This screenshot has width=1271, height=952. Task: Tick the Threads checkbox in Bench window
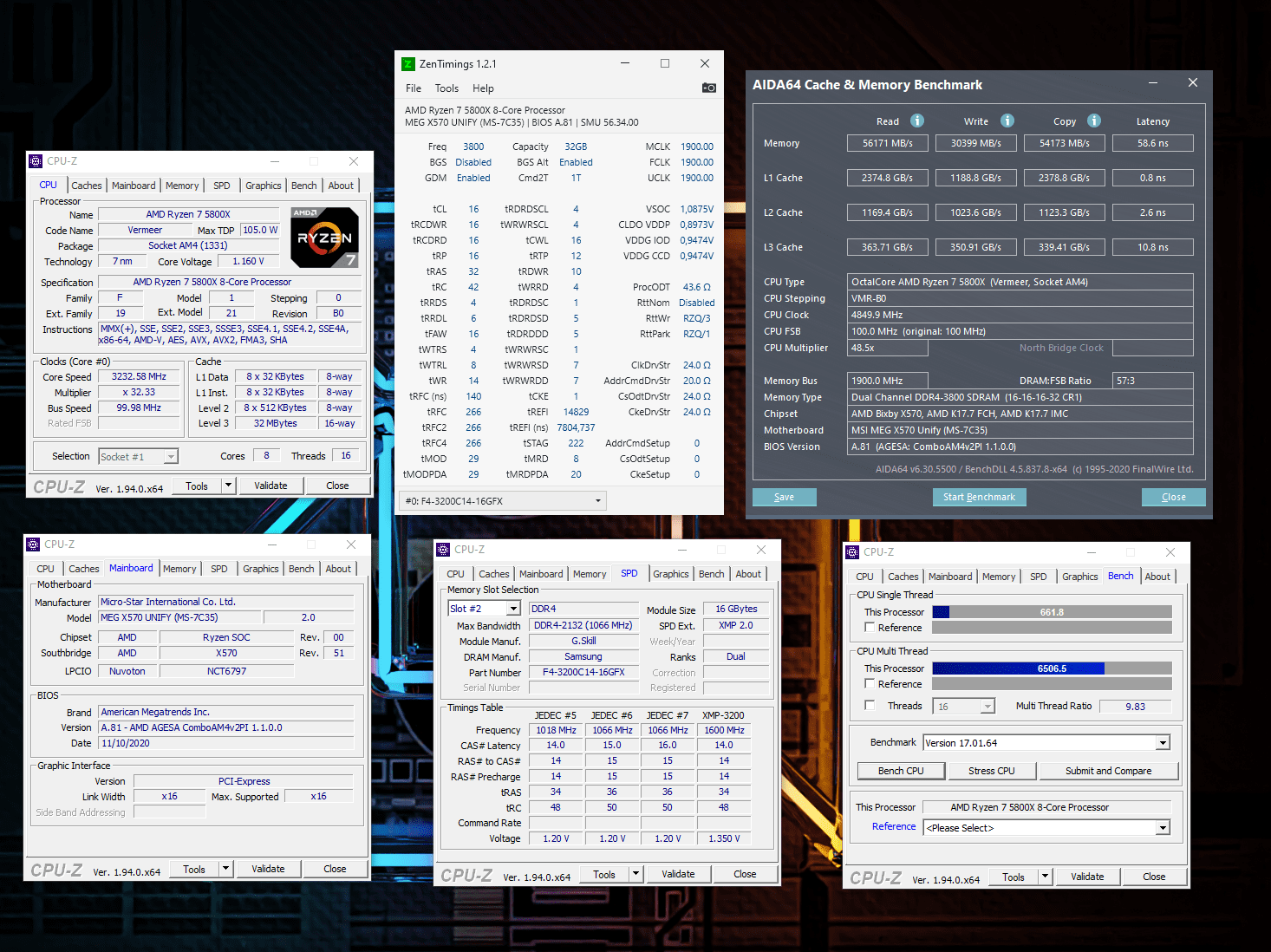(870, 705)
